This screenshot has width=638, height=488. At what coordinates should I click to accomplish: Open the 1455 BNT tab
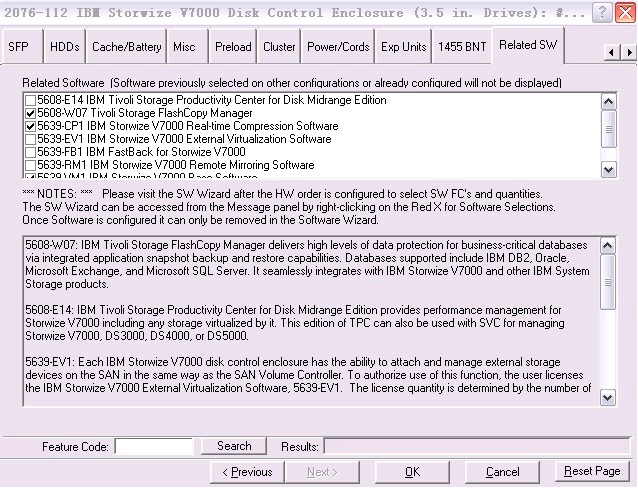[x=462, y=47]
